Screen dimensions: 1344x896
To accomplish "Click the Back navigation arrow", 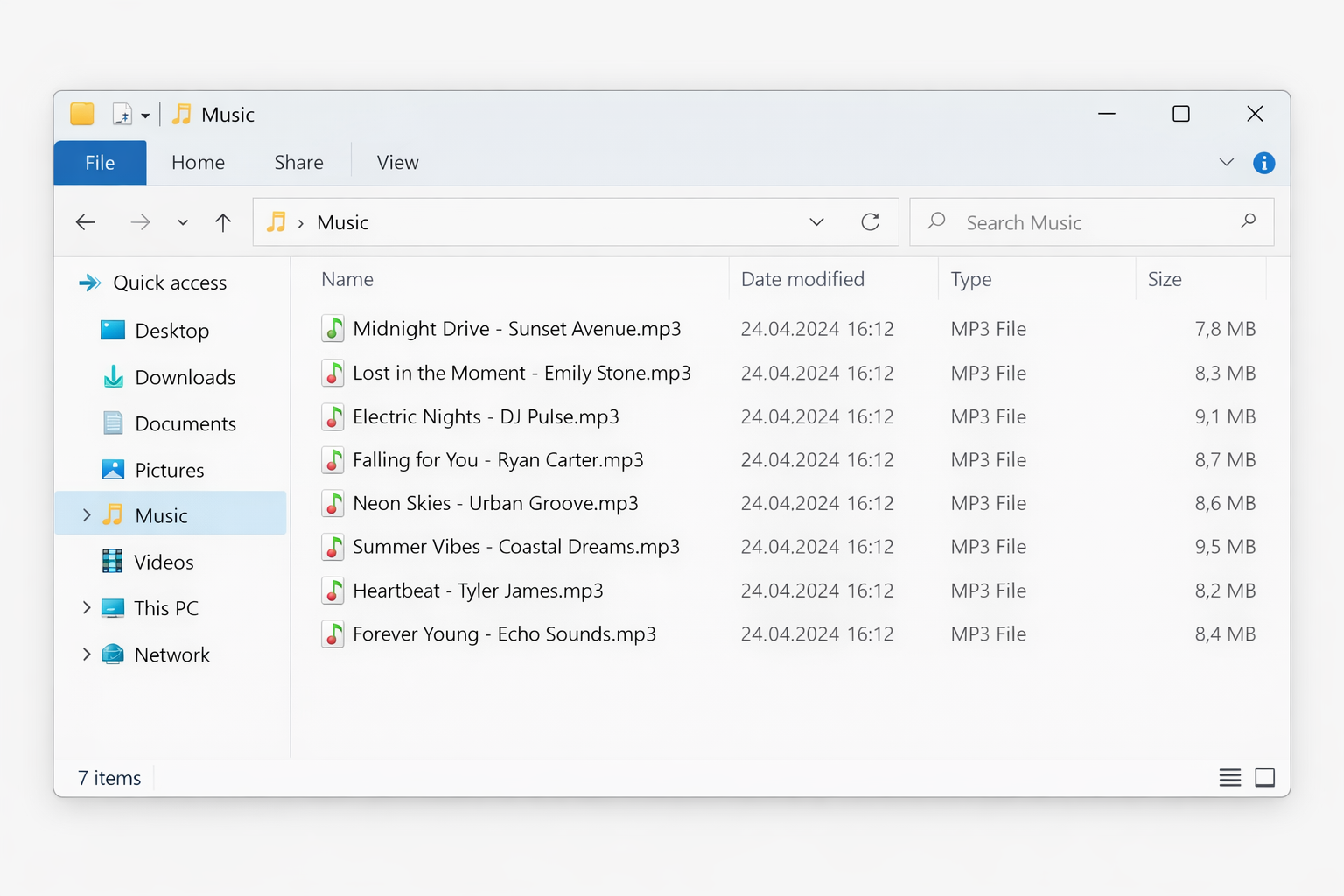I will pos(86,222).
